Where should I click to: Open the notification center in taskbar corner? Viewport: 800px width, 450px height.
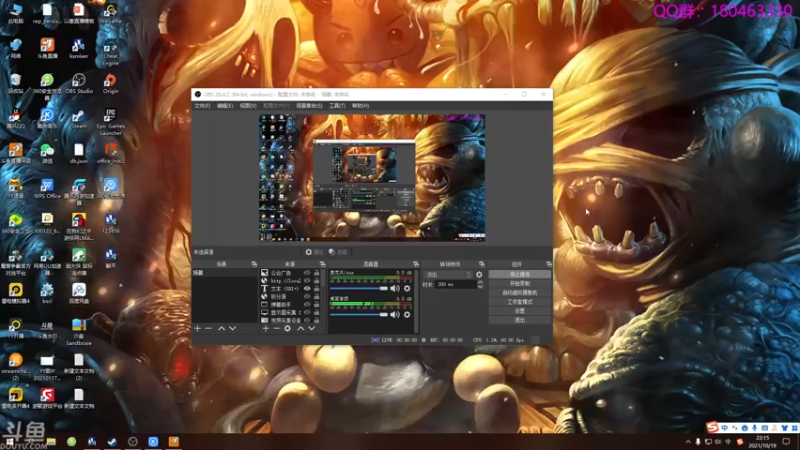coord(786,442)
